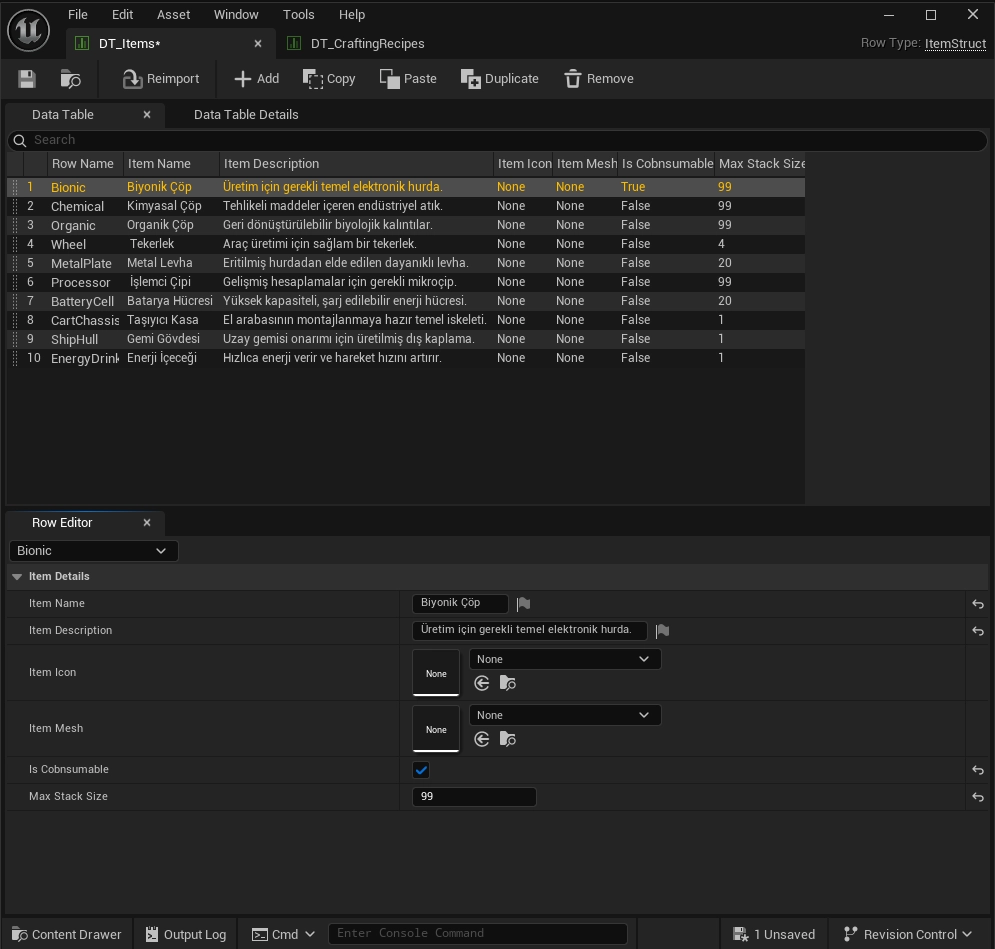Click the localization flag beside Item Name field

coord(524,604)
